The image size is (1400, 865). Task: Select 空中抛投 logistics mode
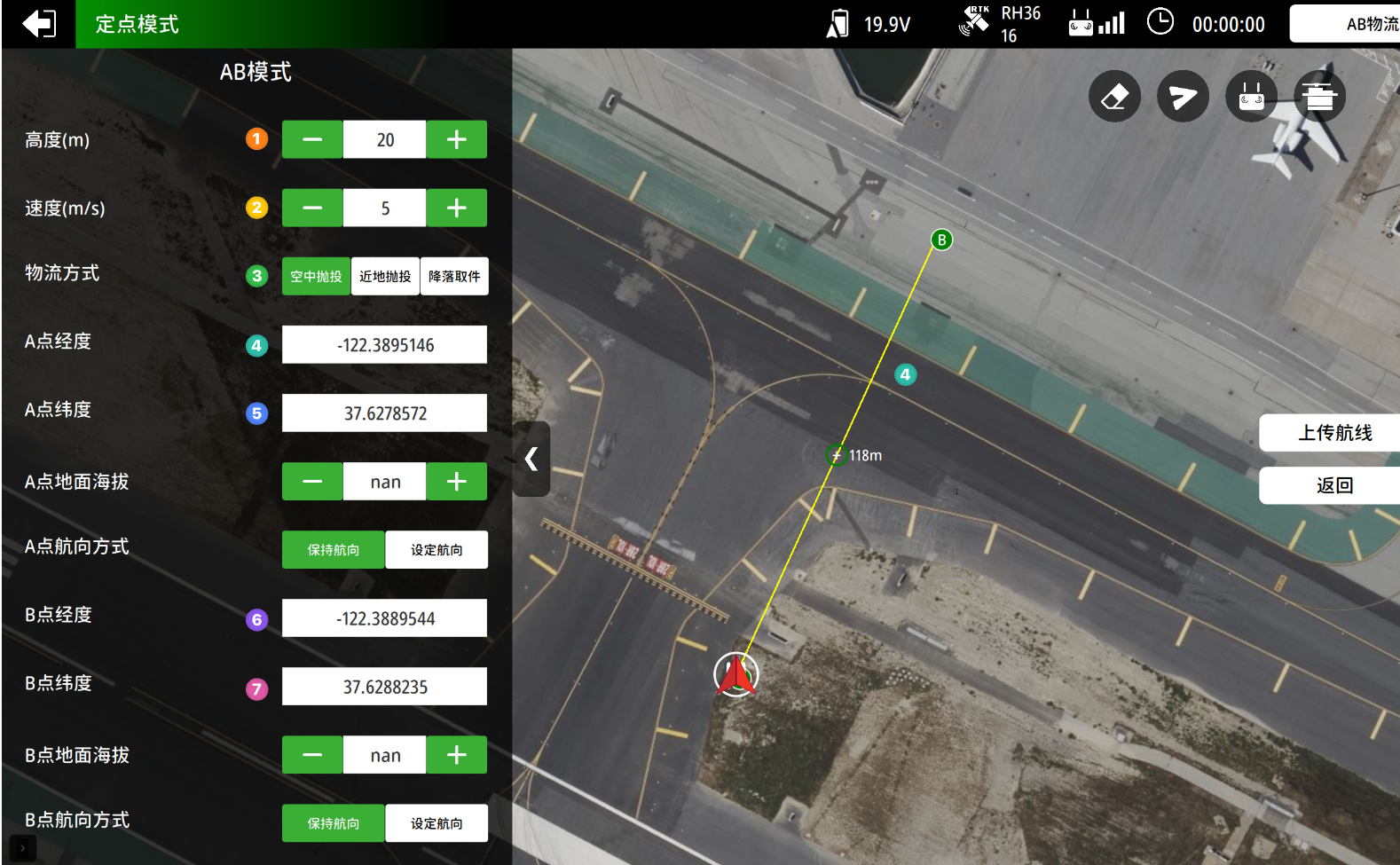point(316,276)
